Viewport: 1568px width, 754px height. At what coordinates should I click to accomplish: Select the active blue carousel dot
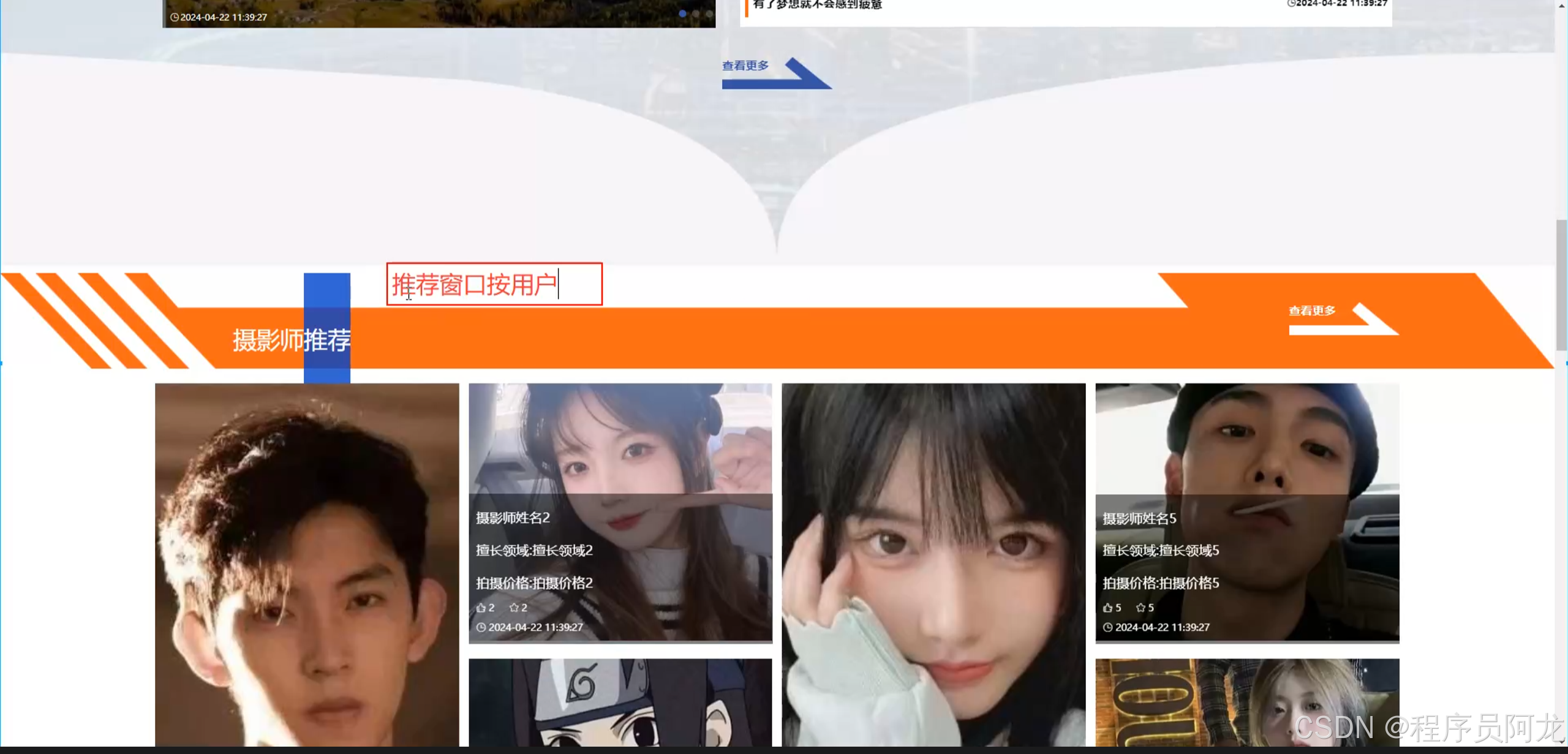click(x=682, y=13)
